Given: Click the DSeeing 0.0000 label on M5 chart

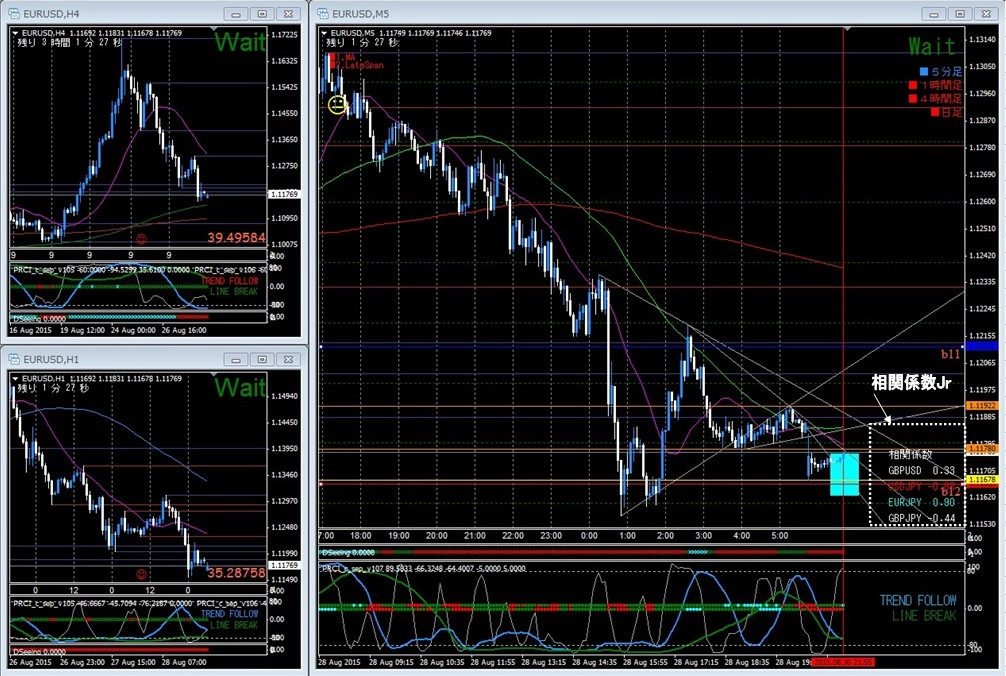Looking at the screenshot, I should 348,552.
